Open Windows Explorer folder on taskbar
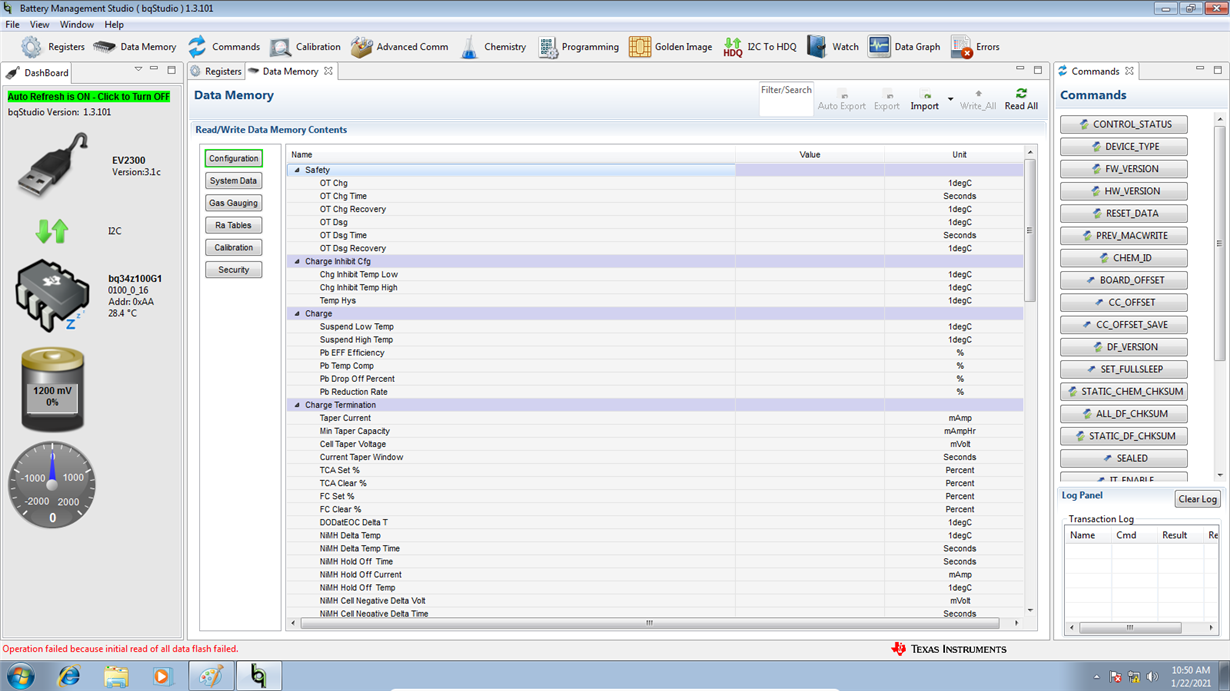Screen dimensions: 1230x691 [116, 676]
